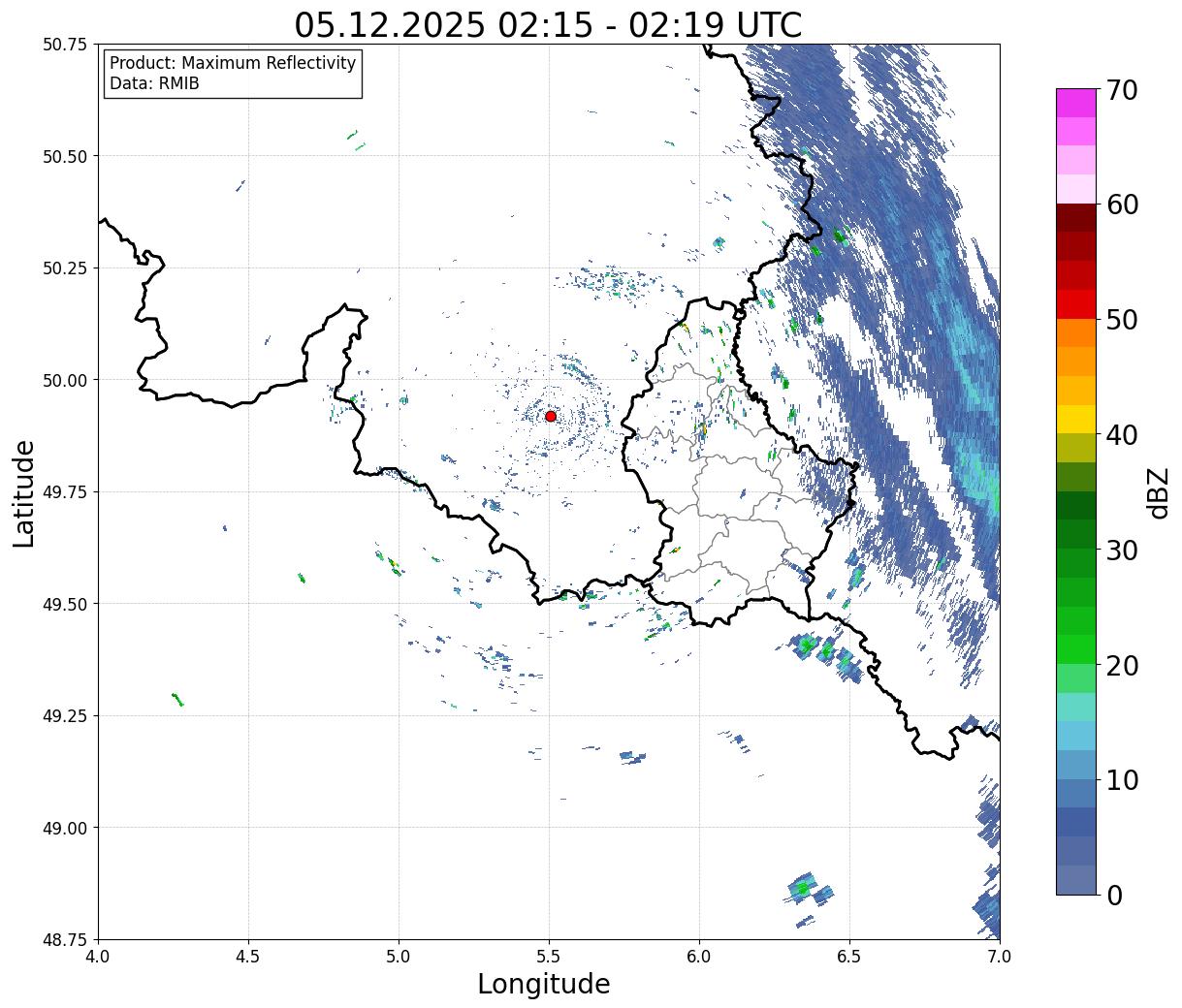The image size is (1182, 1008).
Task: Click the longitude tick label 6.5
Action: coord(849,956)
